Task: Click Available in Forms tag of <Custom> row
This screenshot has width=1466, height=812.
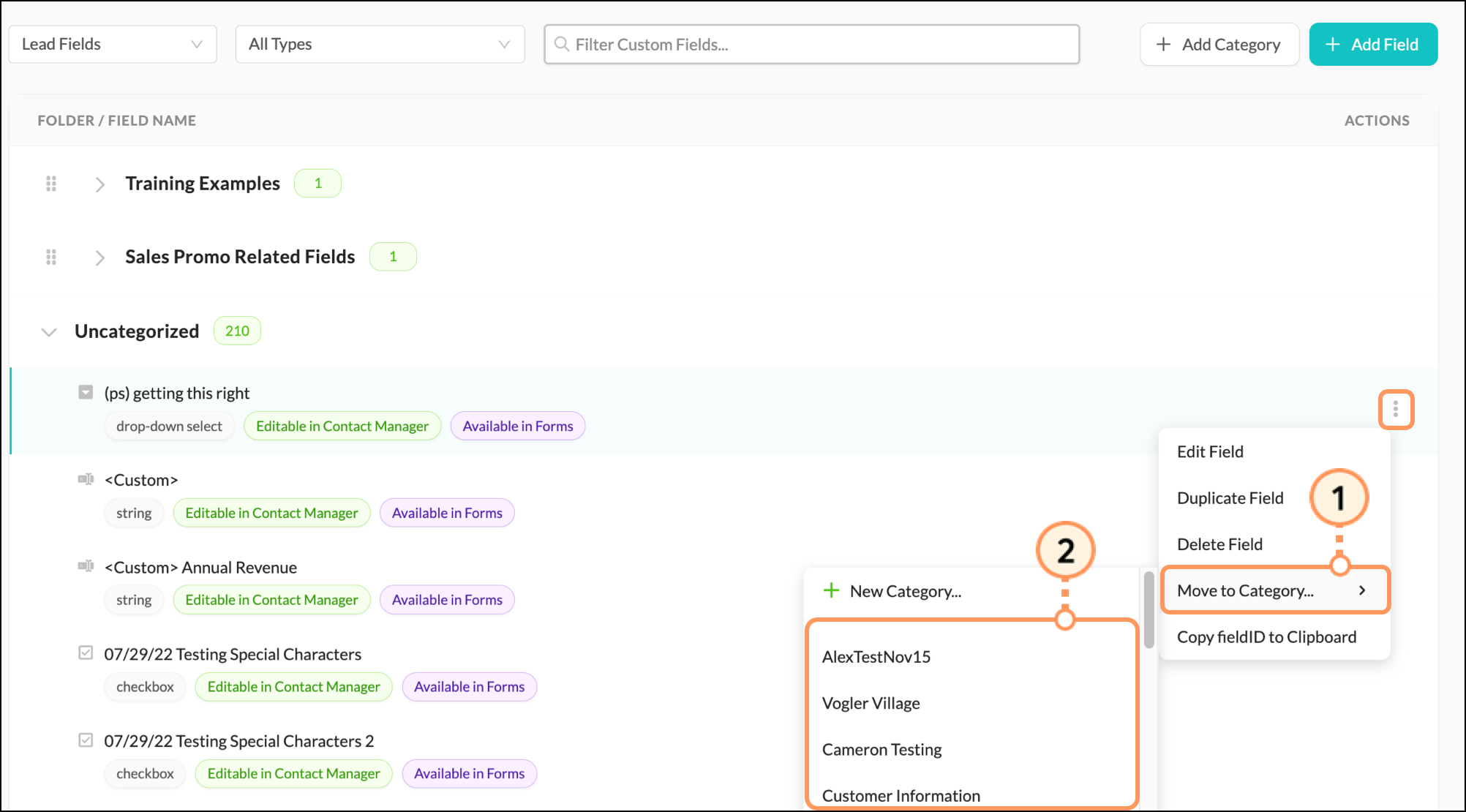Action: 447,513
